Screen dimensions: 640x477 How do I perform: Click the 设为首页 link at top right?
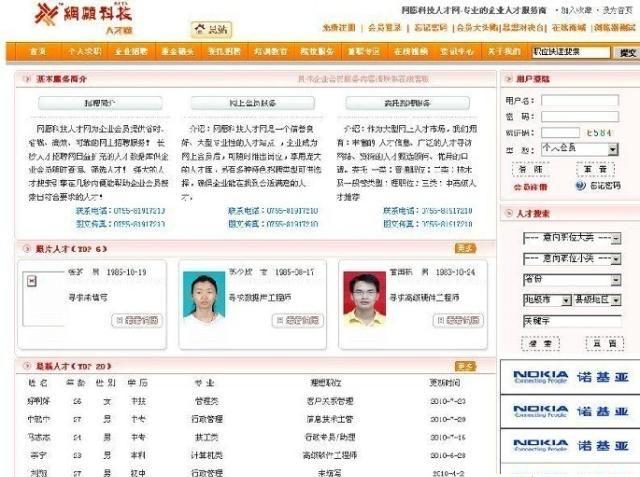click(x=617, y=10)
